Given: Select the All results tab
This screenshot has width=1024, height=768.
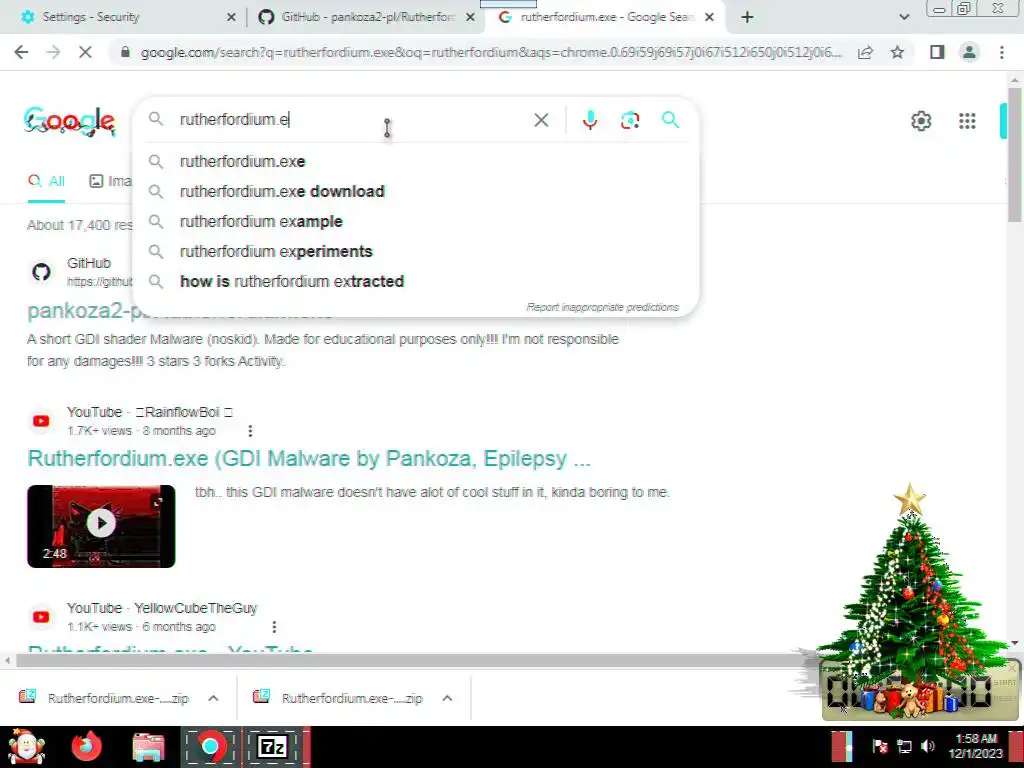Looking at the screenshot, I should [x=46, y=182].
